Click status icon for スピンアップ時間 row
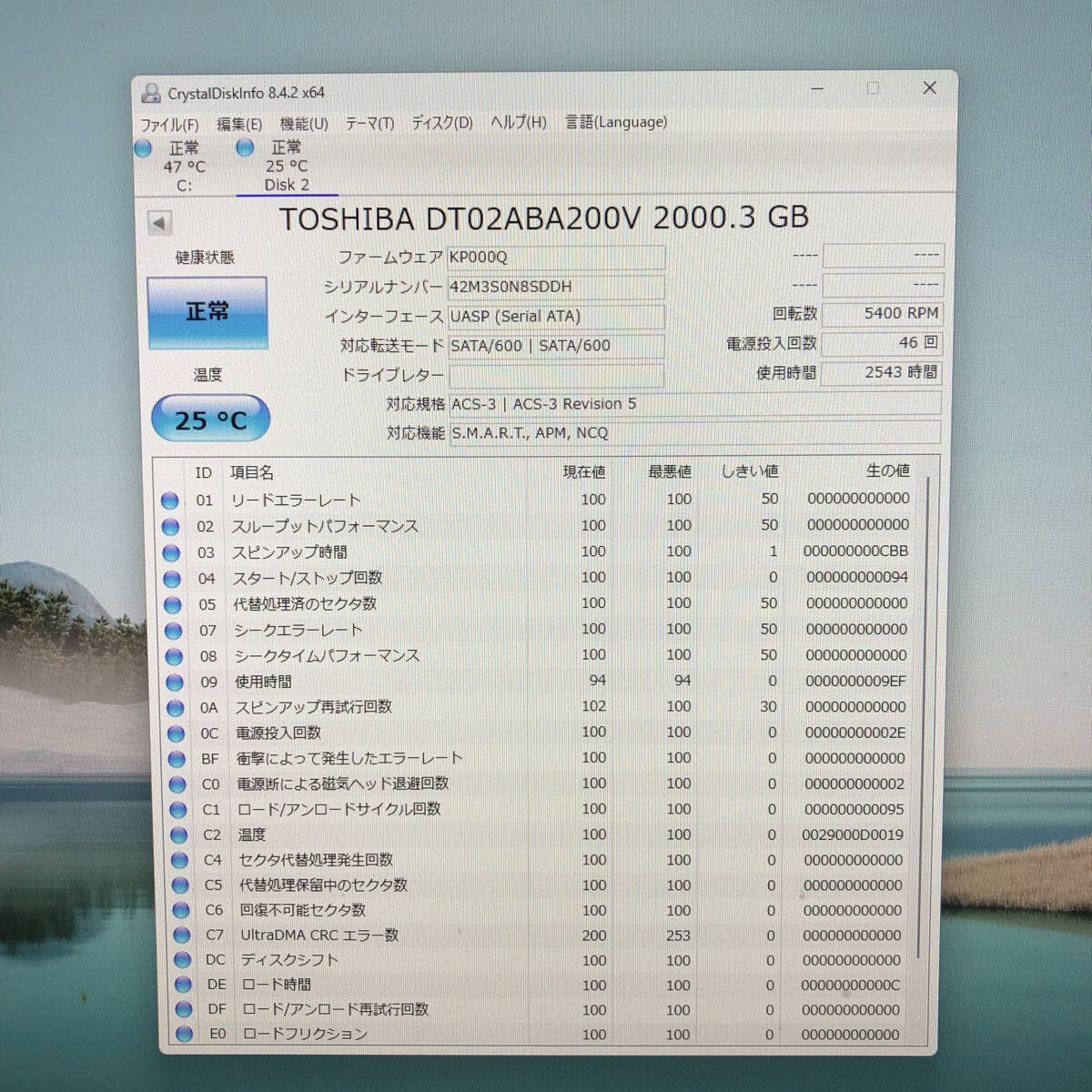Viewport: 1092px width, 1092px height. 171,553
